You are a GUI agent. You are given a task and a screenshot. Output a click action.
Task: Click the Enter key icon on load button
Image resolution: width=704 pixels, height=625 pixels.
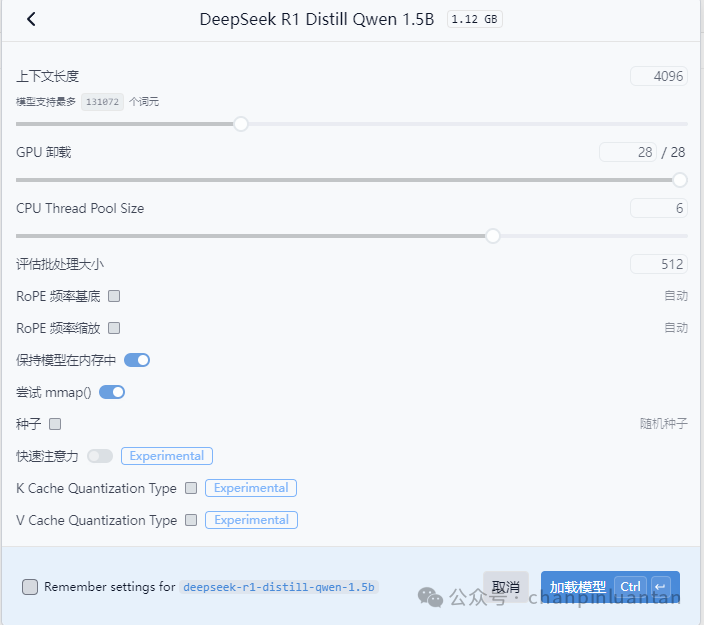coord(660,587)
